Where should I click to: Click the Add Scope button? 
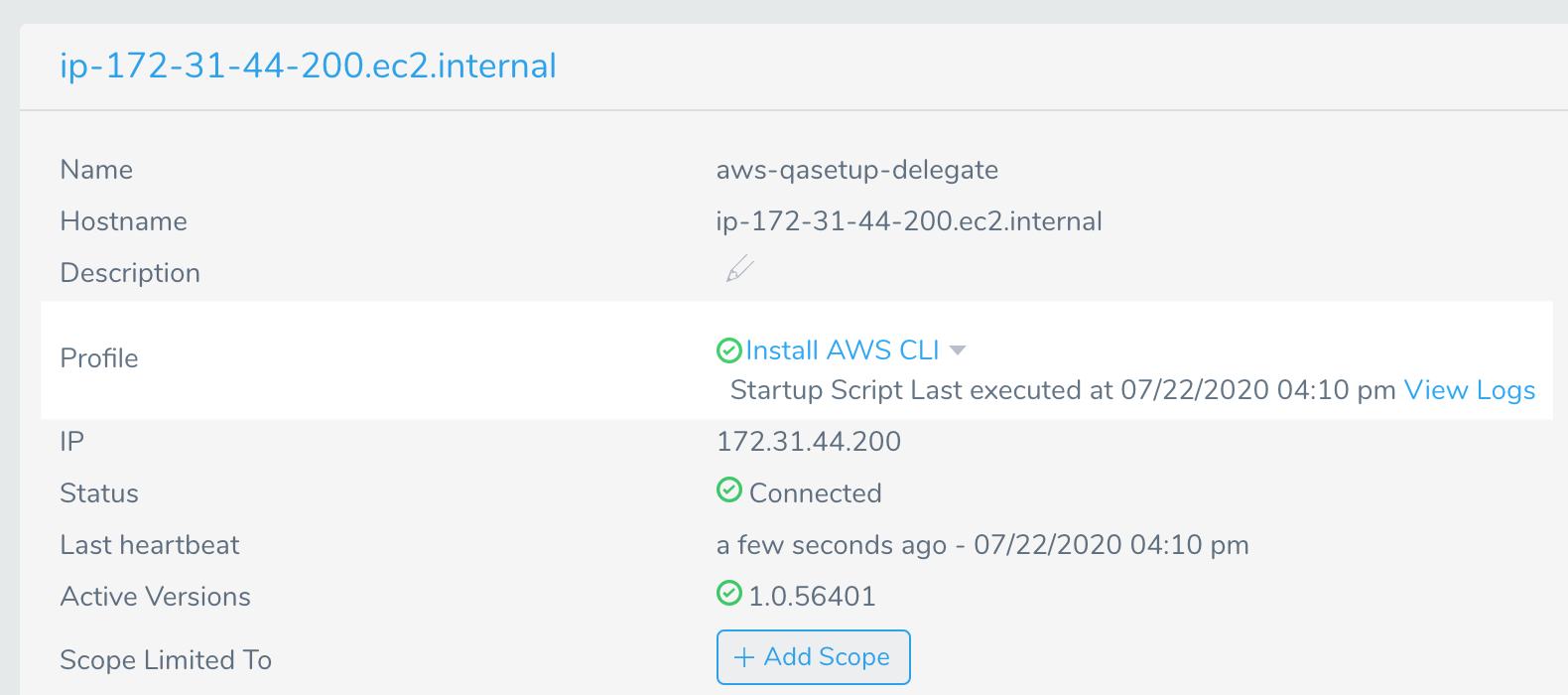click(813, 657)
